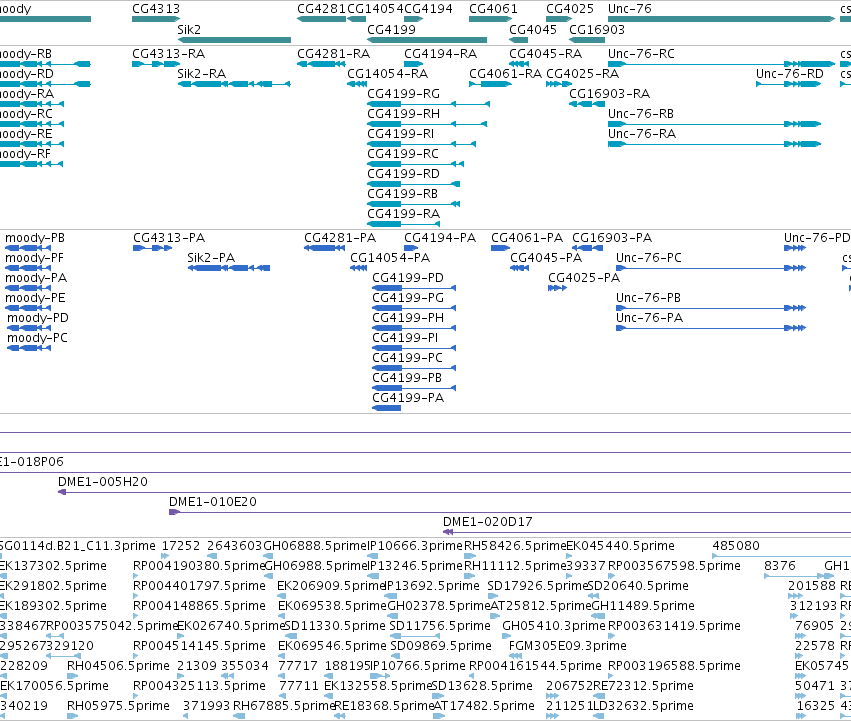Click the CG4025-RA transcript label

tap(582, 74)
